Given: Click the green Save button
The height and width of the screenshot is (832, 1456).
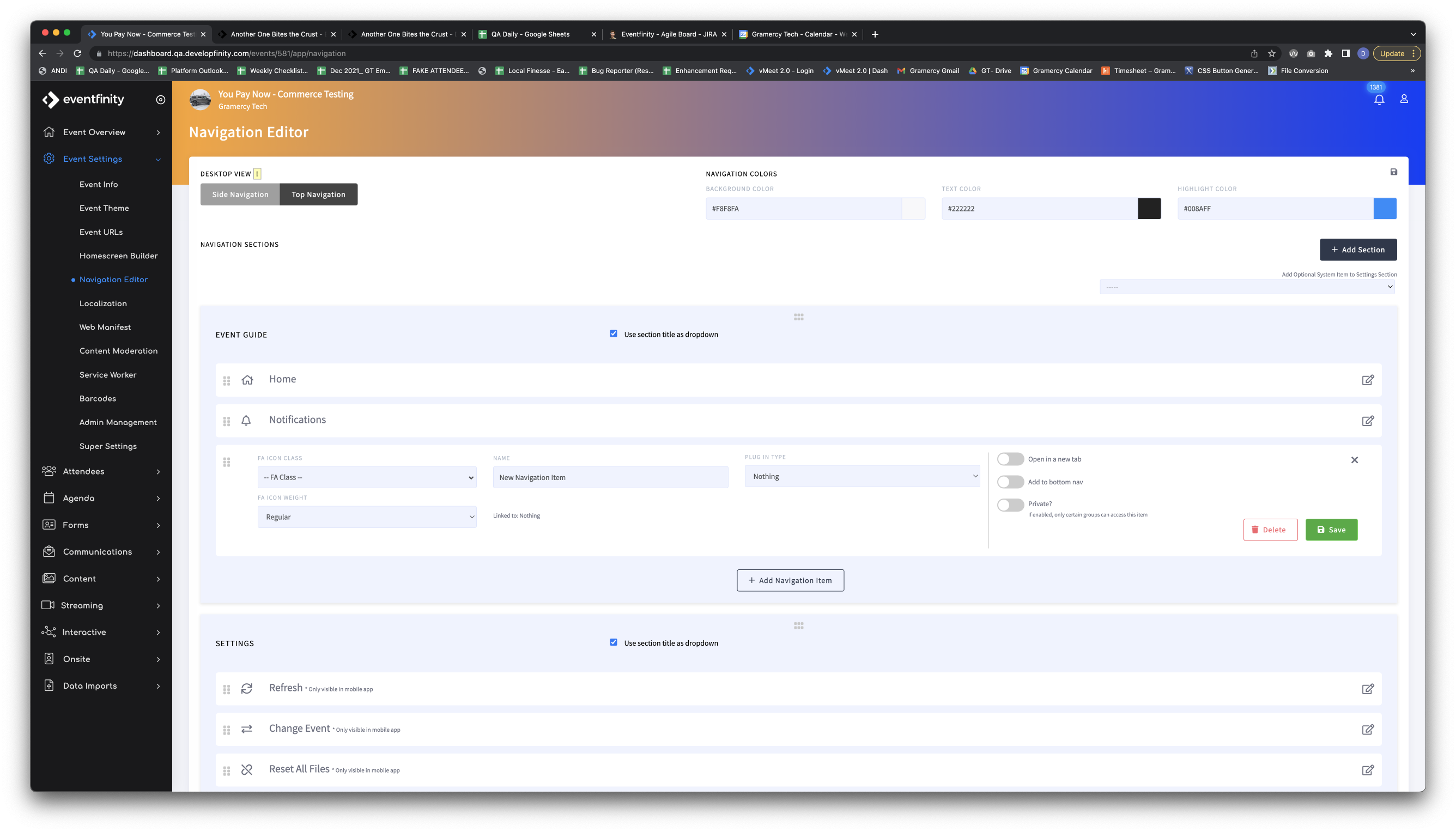Looking at the screenshot, I should tap(1331, 530).
